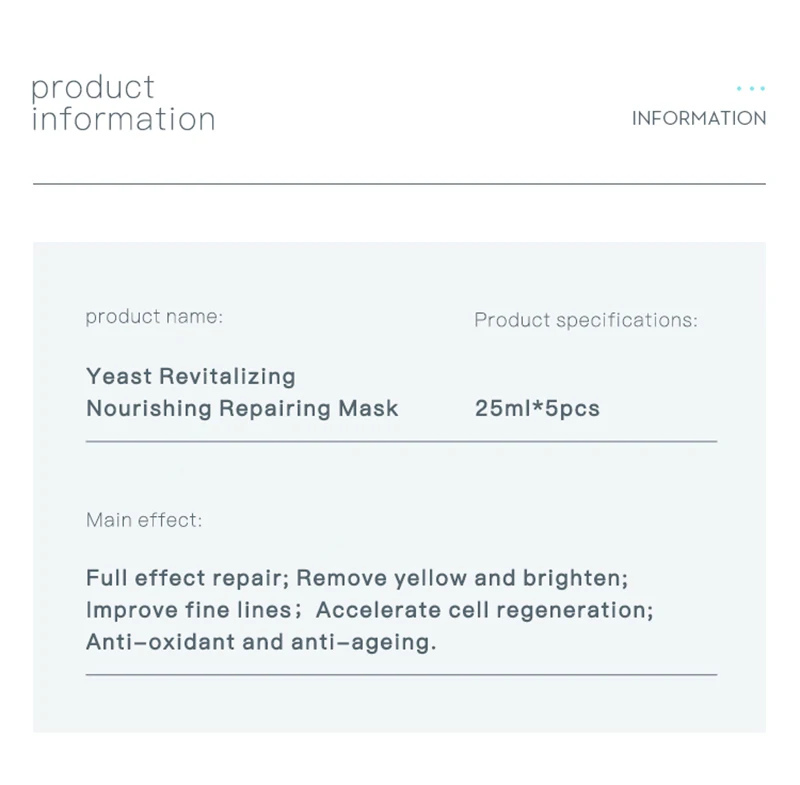Click the divider line below the header
The image size is (800, 785).
tap(400, 184)
